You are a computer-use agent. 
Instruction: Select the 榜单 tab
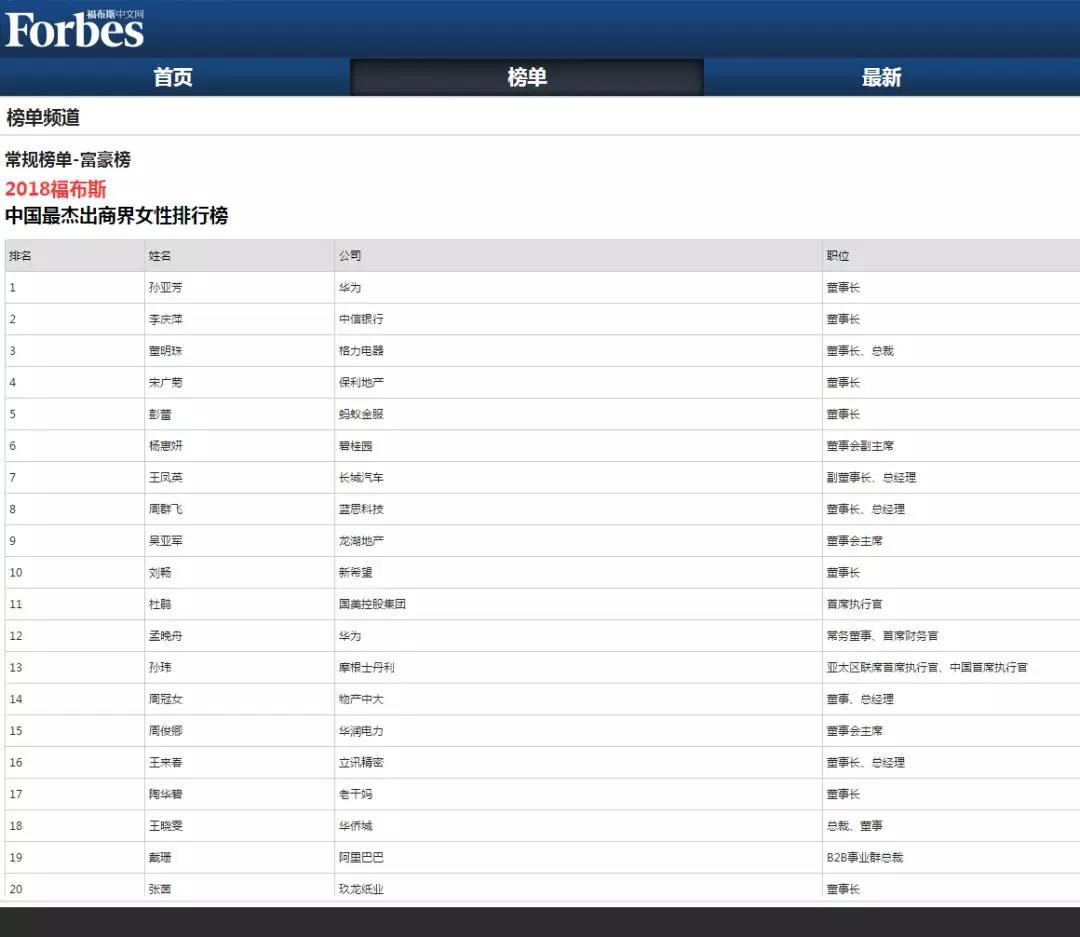(x=527, y=77)
